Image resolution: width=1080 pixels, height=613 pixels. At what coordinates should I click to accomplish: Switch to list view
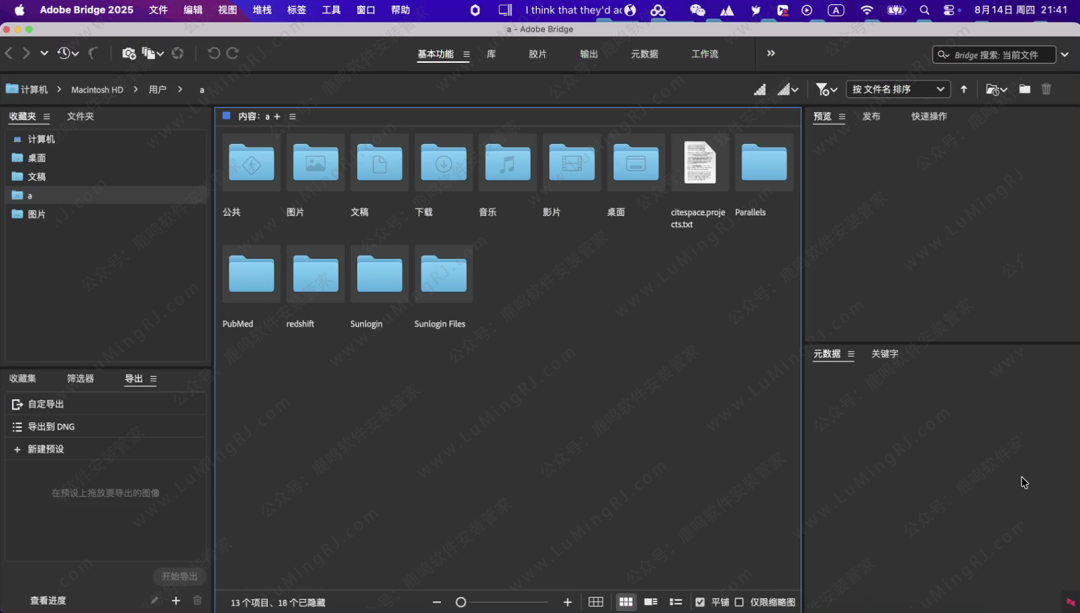click(675, 602)
